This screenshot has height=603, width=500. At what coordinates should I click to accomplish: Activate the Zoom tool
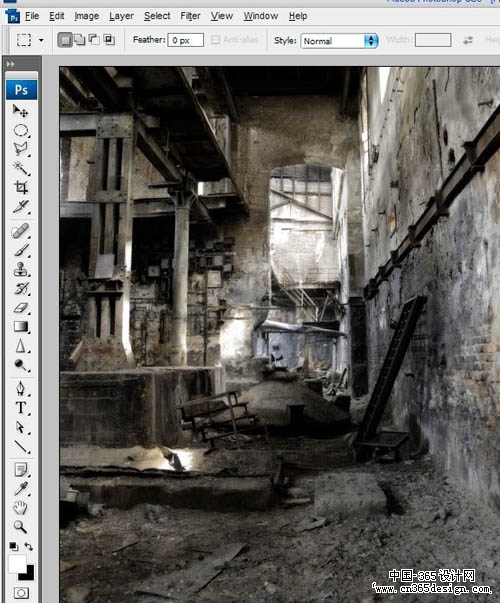point(20,526)
